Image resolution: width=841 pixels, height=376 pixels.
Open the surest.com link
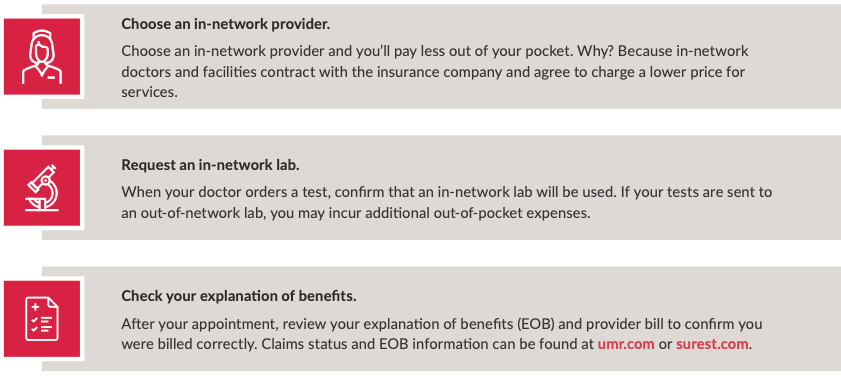click(712, 344)
